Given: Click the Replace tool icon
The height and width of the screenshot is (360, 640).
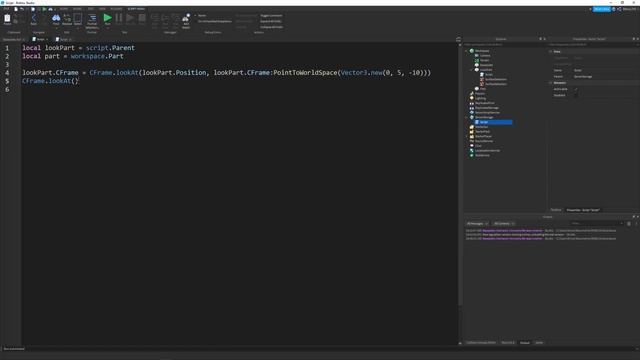Looking at the screenshot, I should [x=67, y=18].
